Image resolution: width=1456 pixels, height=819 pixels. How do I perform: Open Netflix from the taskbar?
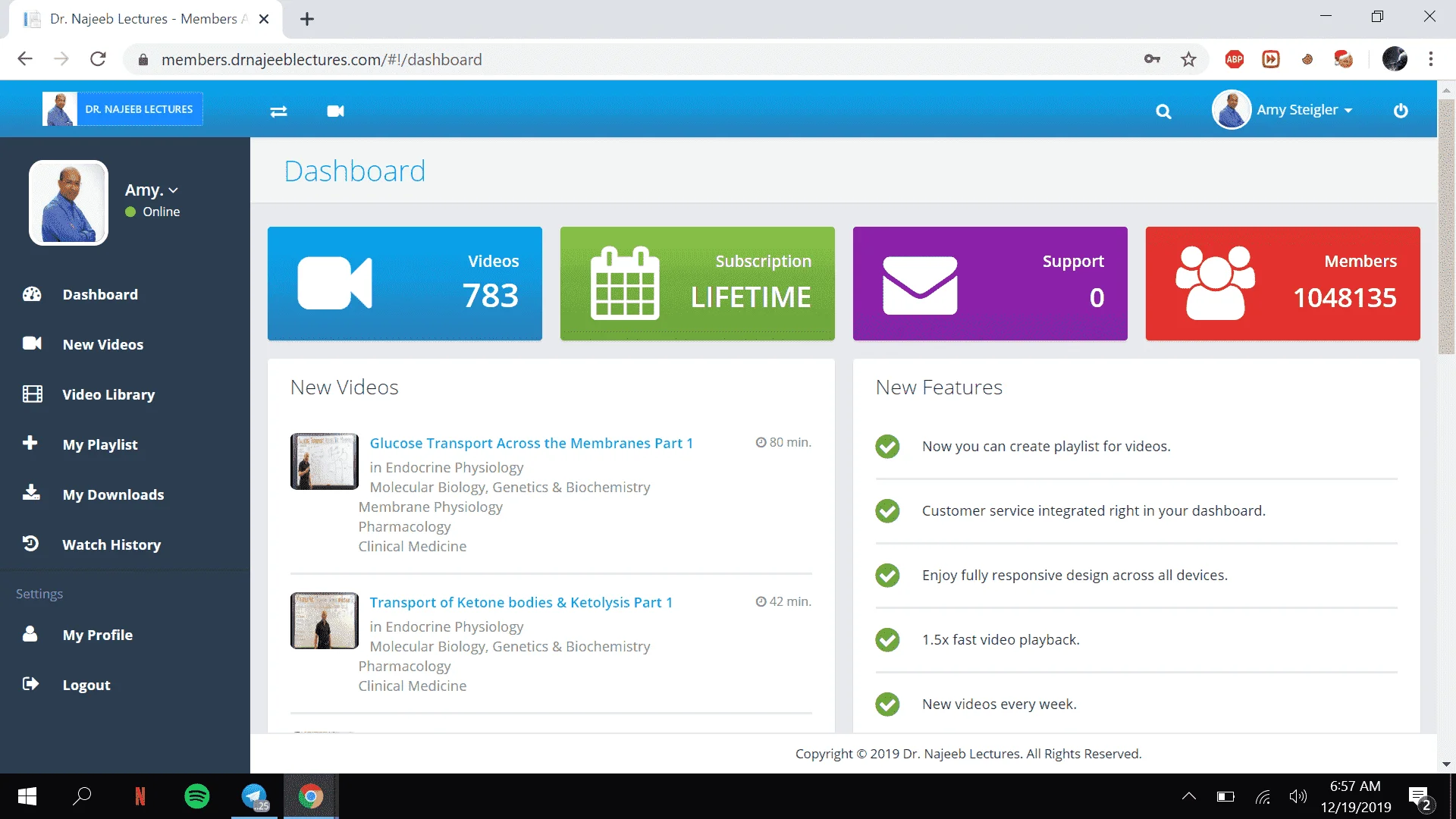click(140, 796)
